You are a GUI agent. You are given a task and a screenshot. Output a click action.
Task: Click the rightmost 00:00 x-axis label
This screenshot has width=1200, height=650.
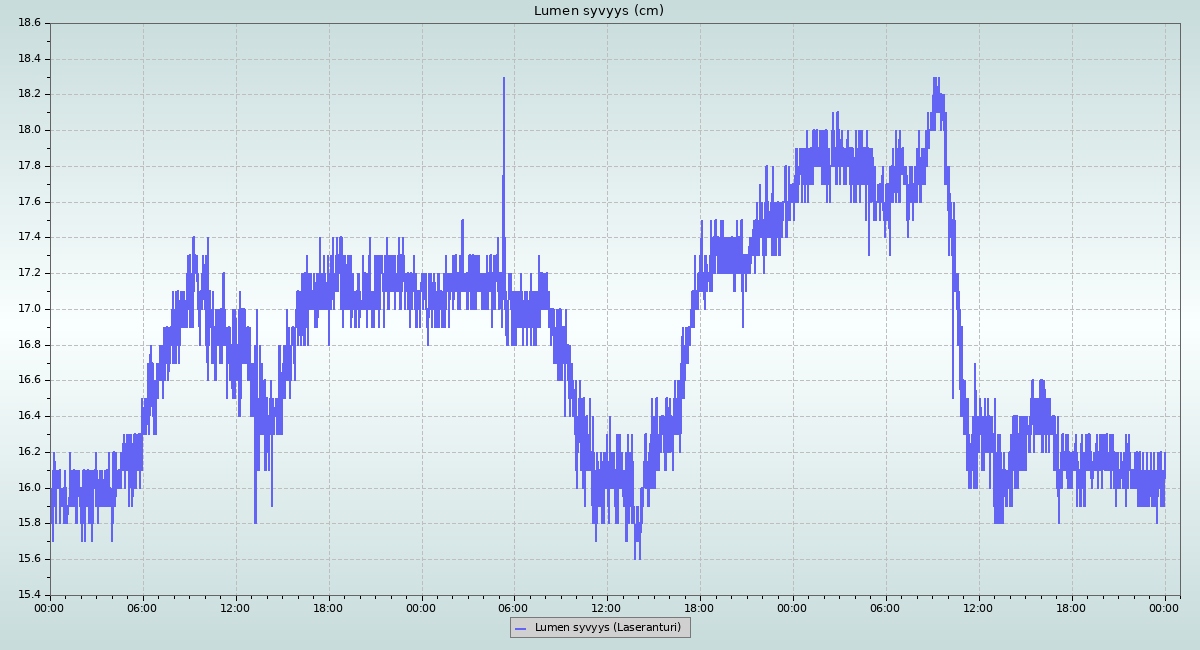click(x=1164, y=607)
